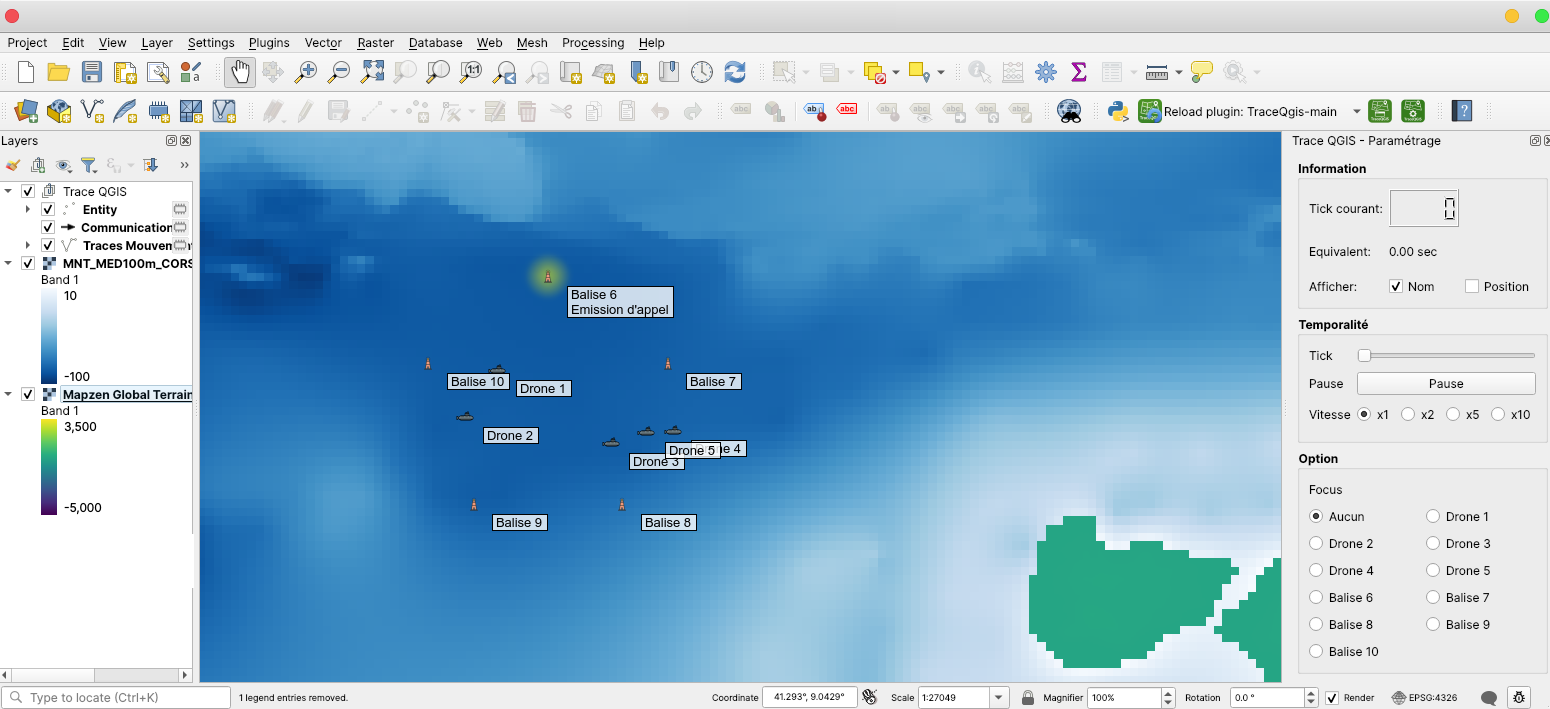
Task: Click the Zoom In magnifier tool
Action: pyautogui.click(x=306, y=72)
